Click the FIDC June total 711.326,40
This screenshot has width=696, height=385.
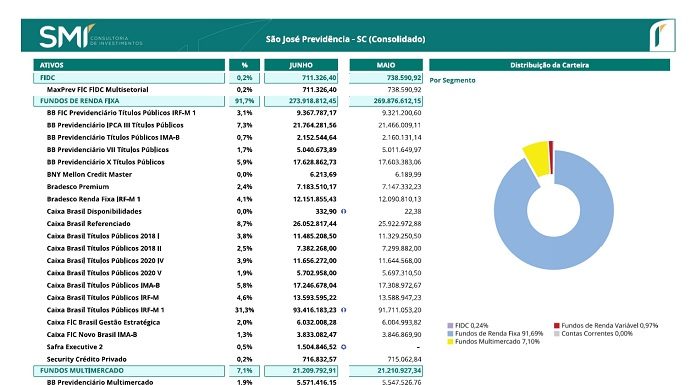[x=319, y=78]
